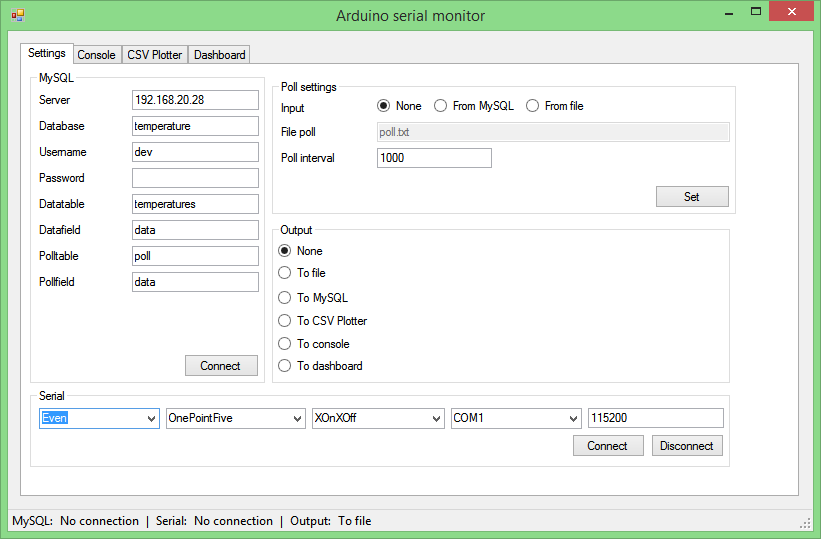Click status text "MySQL: No connection"

pyautogui.click(x=75, y=521)
